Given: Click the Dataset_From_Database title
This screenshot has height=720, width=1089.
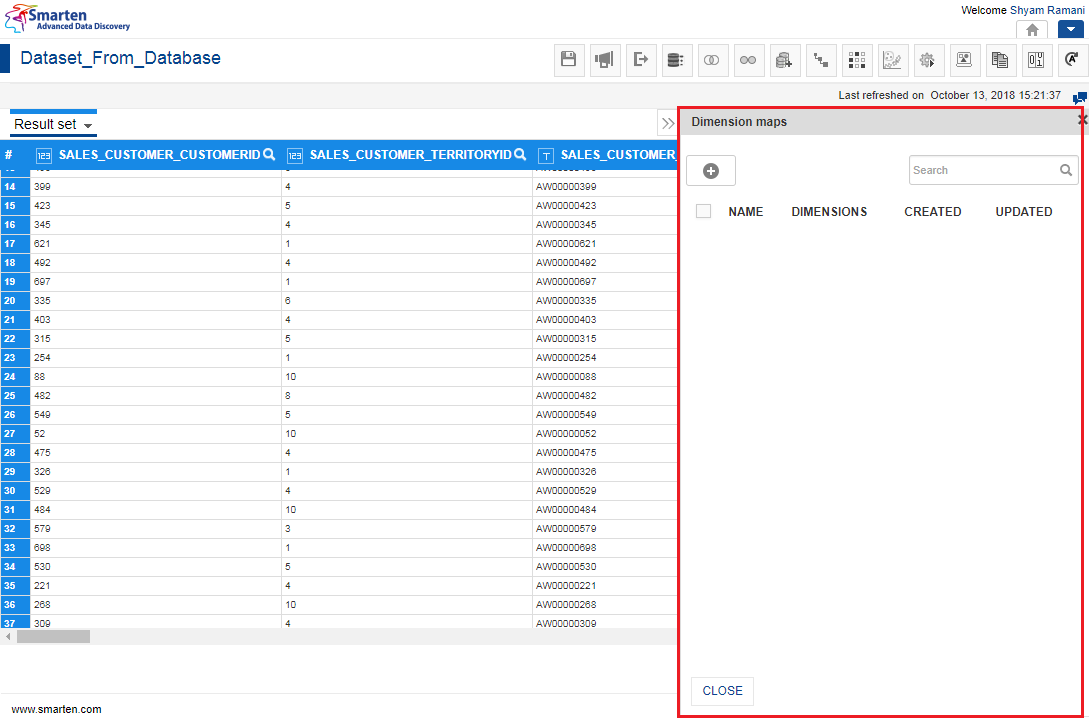Looking at the screenshot, I should pyautogui.click(x=120, y=58).
